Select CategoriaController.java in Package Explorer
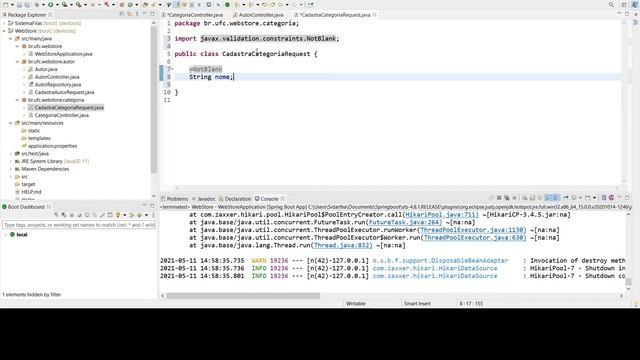640x360 pixels. pos(62,115)
